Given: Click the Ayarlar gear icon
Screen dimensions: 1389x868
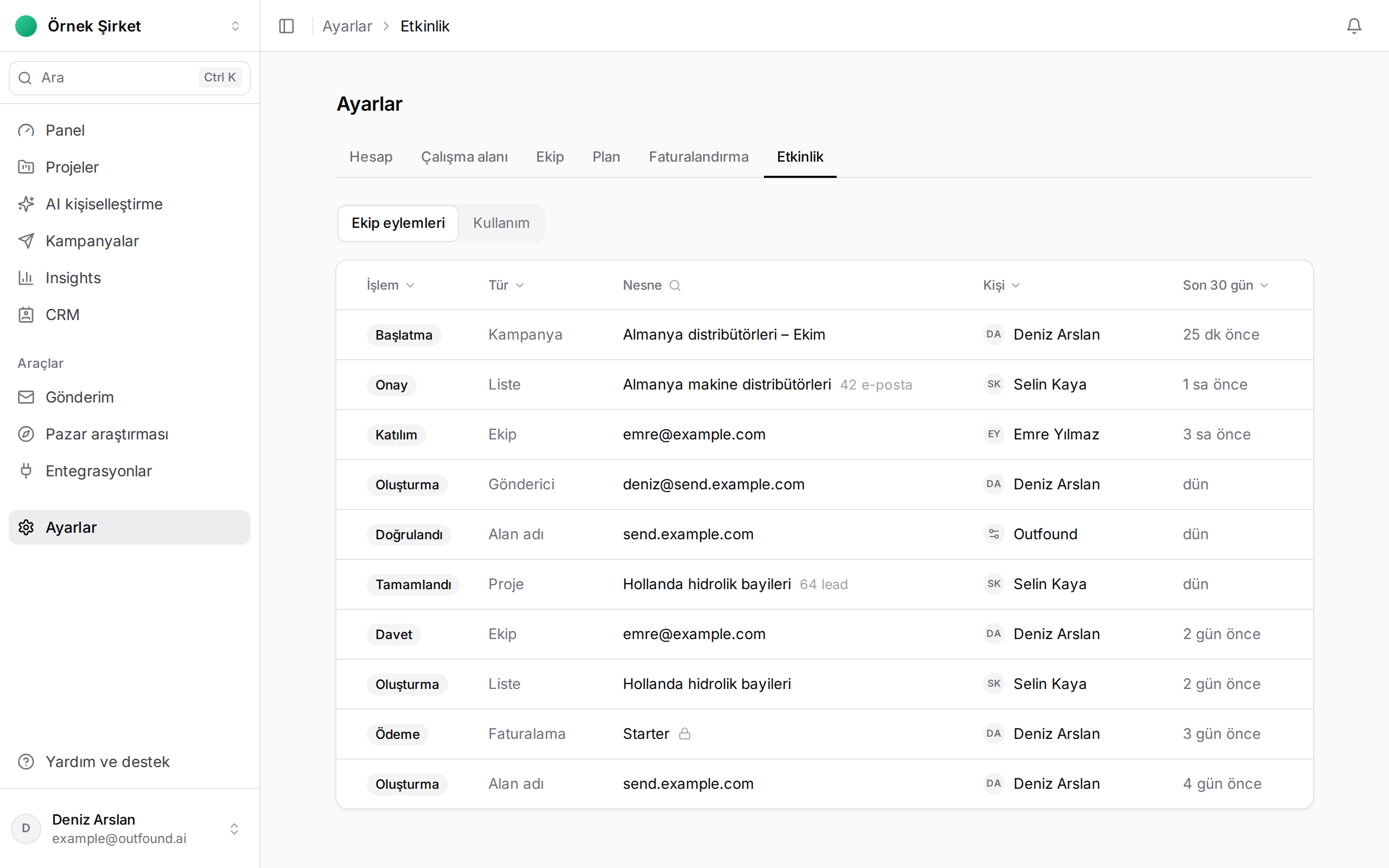Looking at the screenshot, I should point(26,527).
